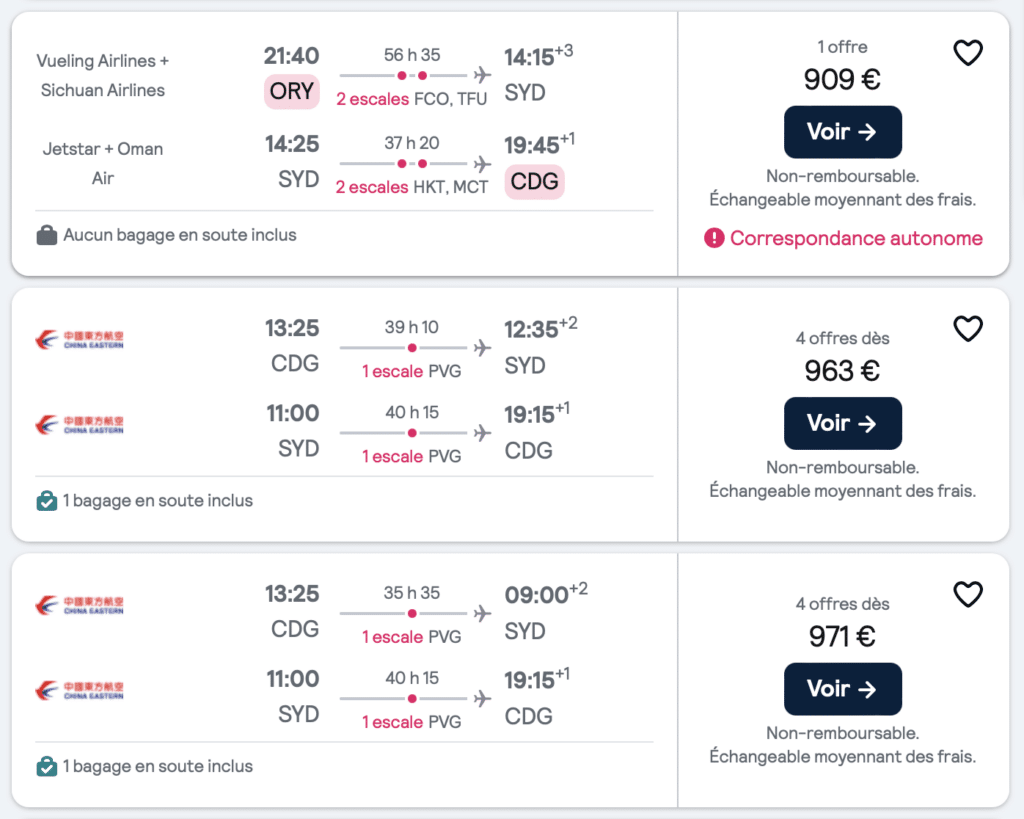This screenshot has height=819, width=1024.
Task: Favorite the 909 € flight offer heart
Action: pos(967,53)
